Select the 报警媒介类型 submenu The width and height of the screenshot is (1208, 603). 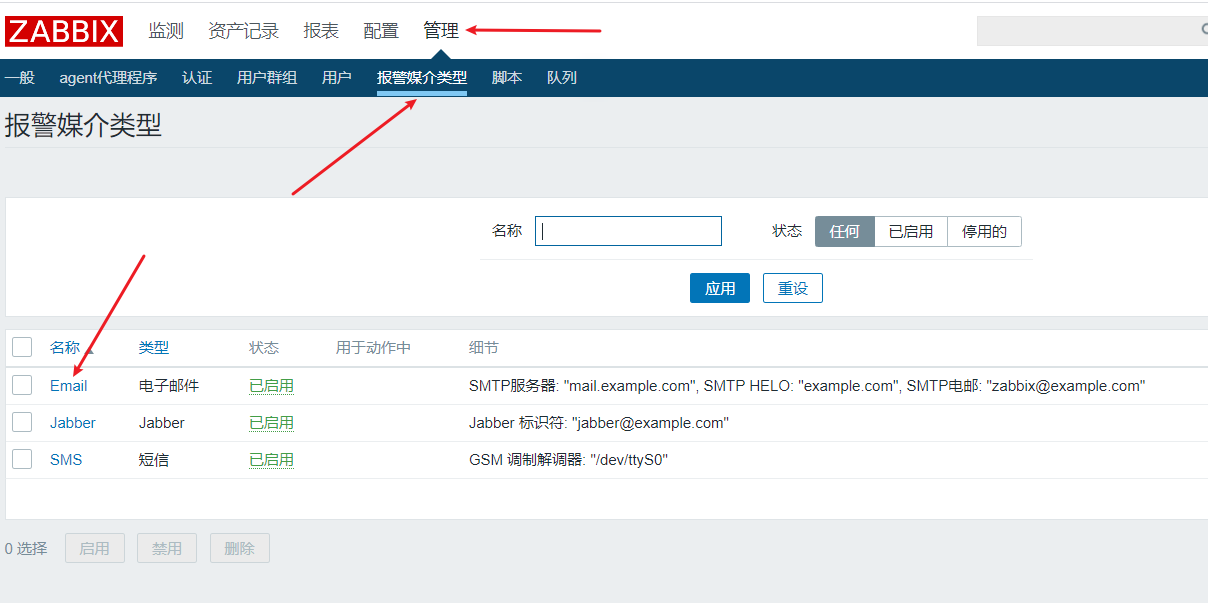[422, 77]
